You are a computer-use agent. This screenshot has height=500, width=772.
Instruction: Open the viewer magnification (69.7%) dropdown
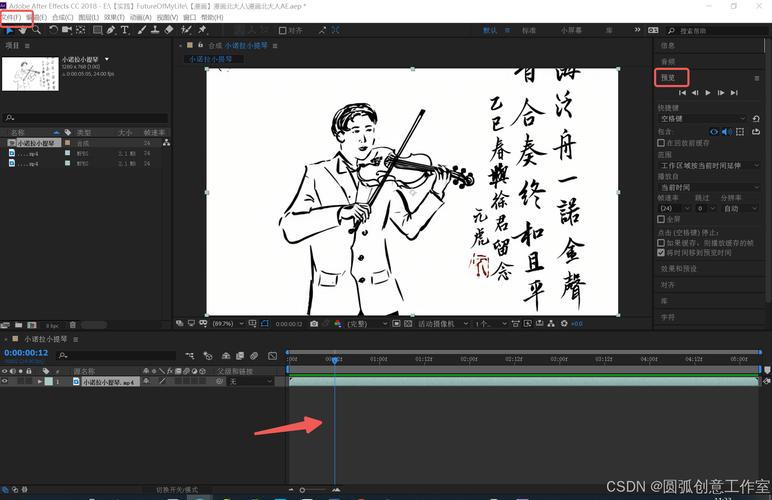(x=228, y=324)
